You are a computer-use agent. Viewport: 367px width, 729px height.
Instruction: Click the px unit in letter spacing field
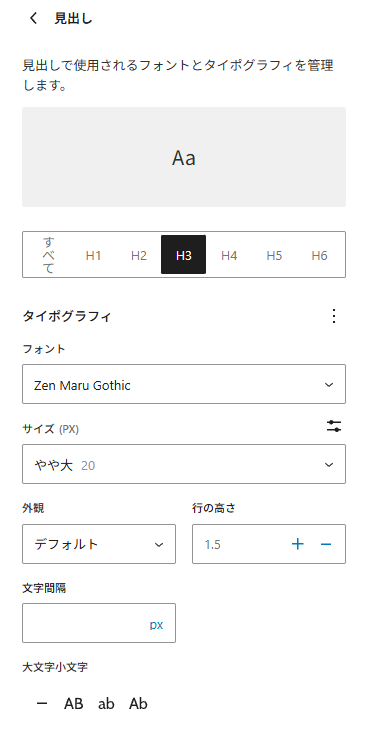click(156, 624)
